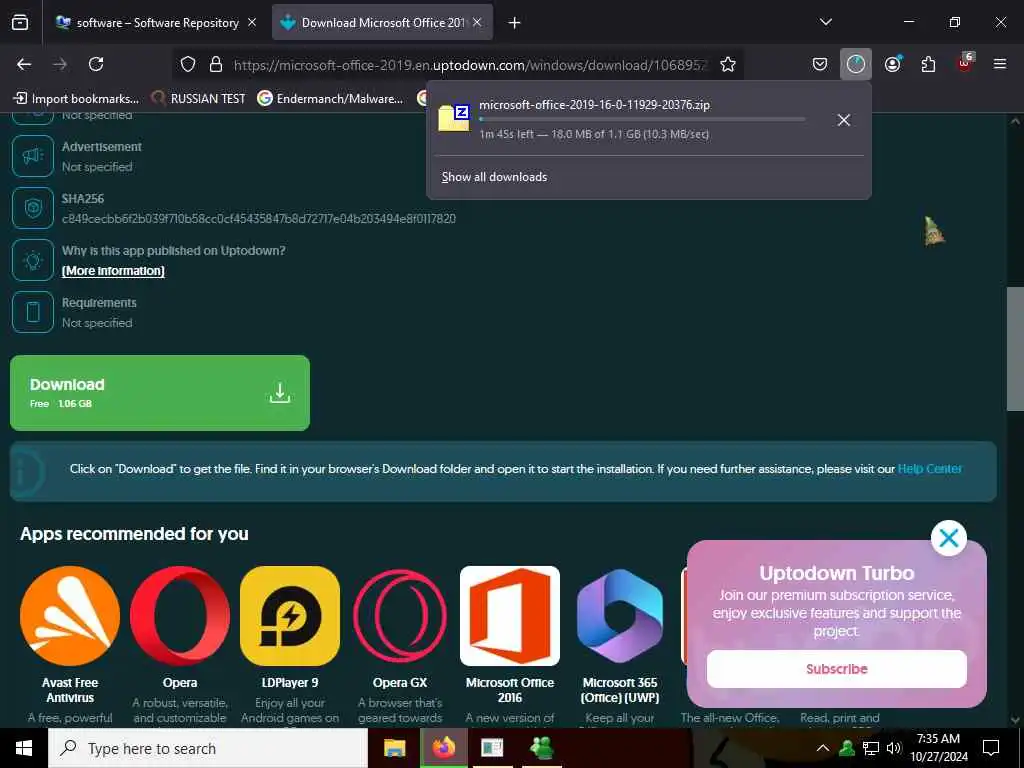The width and height of the screenshot is (1024, 768).
Task: Open the Windows Start menu
Action: click(24, 748)
